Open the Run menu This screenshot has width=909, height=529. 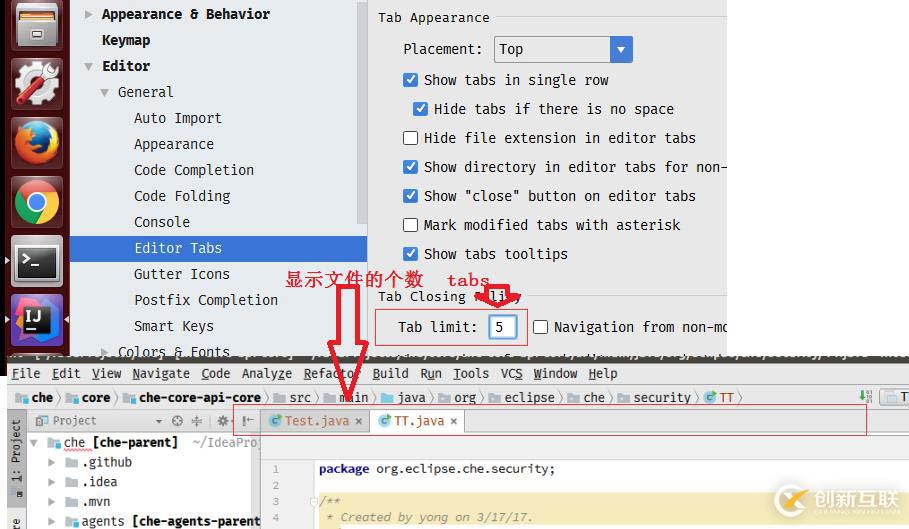(x=431, y=374)
